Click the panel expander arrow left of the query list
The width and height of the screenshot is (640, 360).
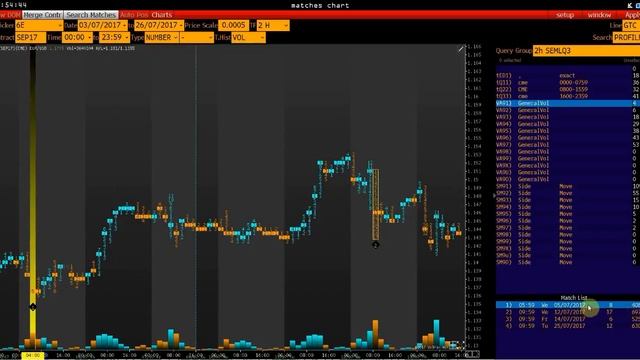tap(494, 196)
